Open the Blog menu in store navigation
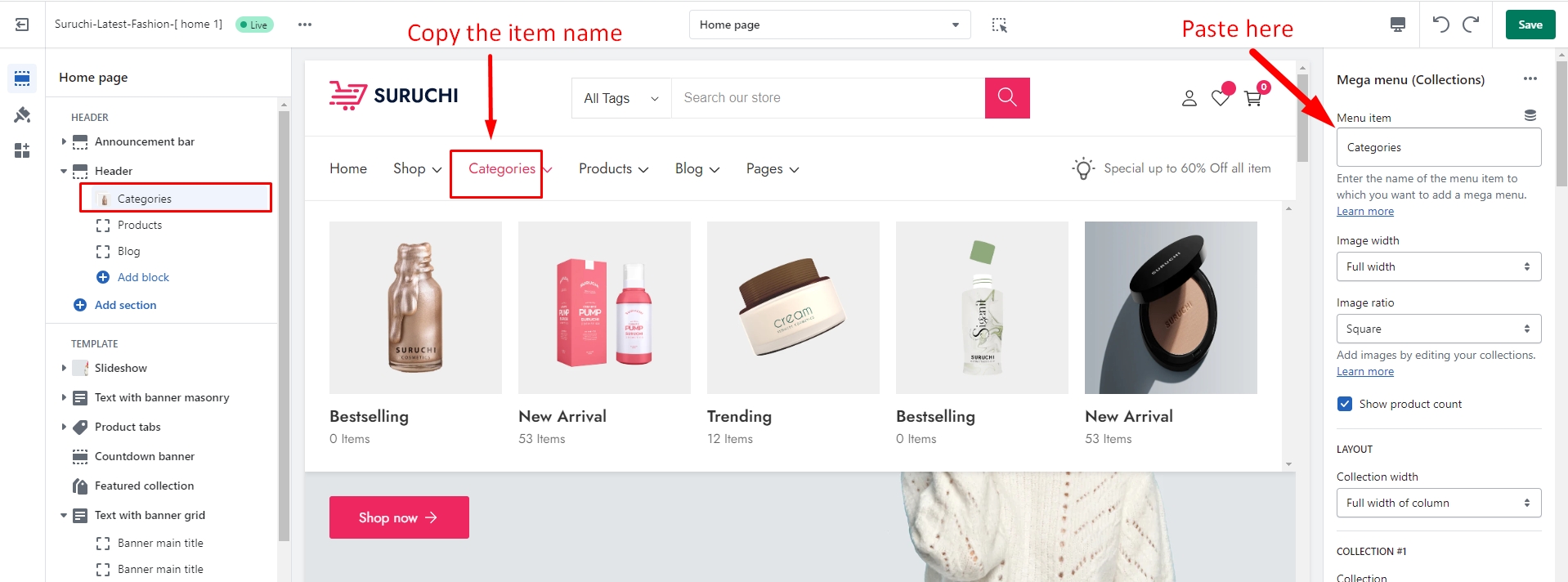Image resolution: width=1568 pixels, height=582 pixels. [x=697, y=168]
